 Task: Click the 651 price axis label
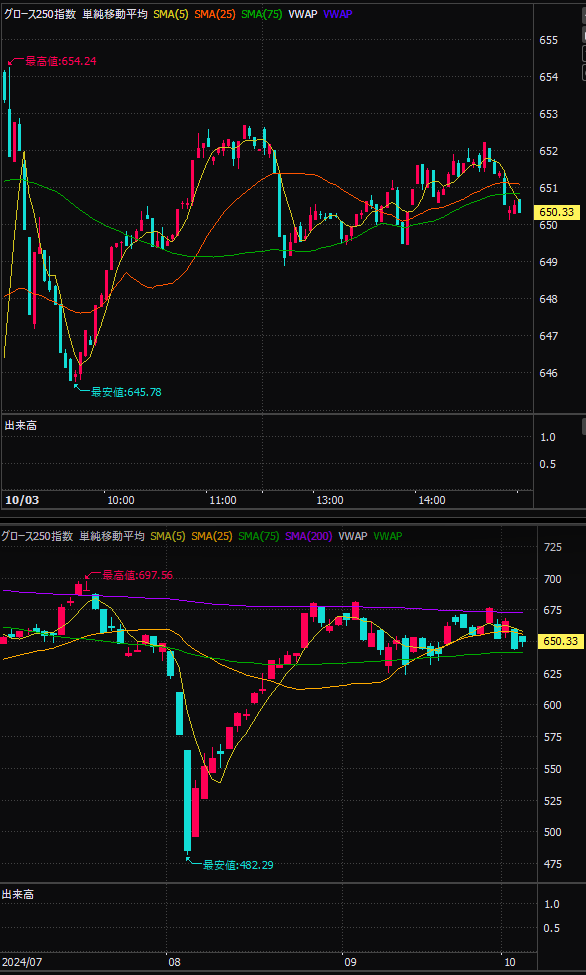tap(548, 188)
